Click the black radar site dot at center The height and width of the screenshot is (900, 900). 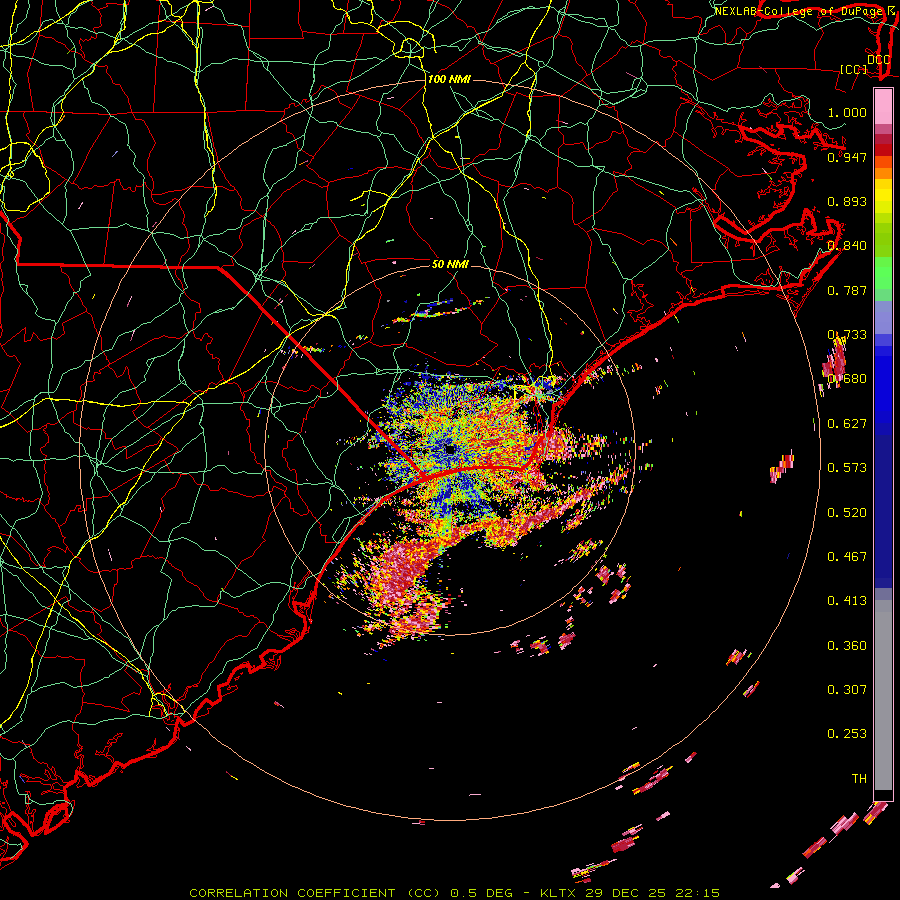451,449
